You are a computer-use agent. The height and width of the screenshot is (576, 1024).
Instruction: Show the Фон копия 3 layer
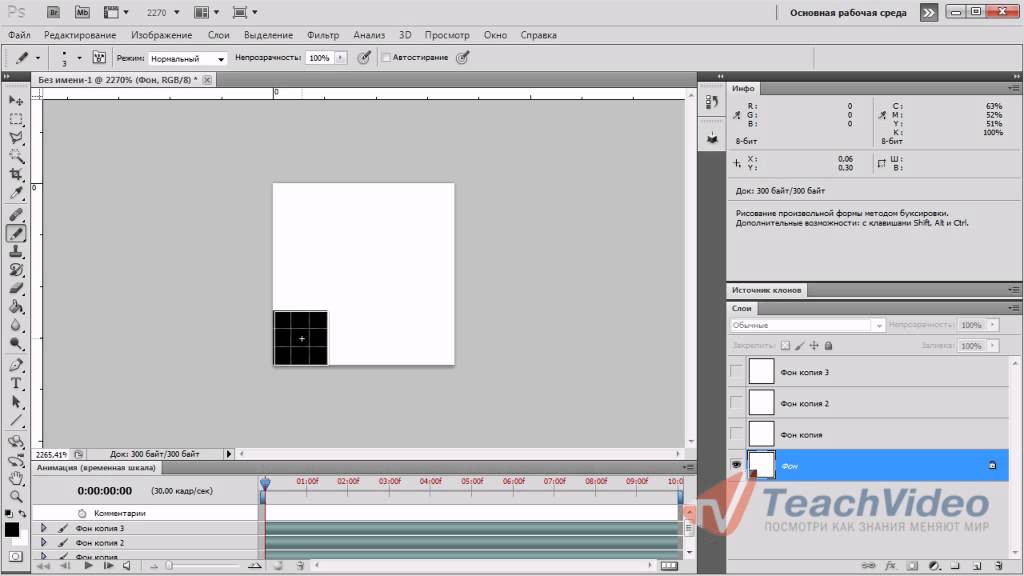pos(737,372)
